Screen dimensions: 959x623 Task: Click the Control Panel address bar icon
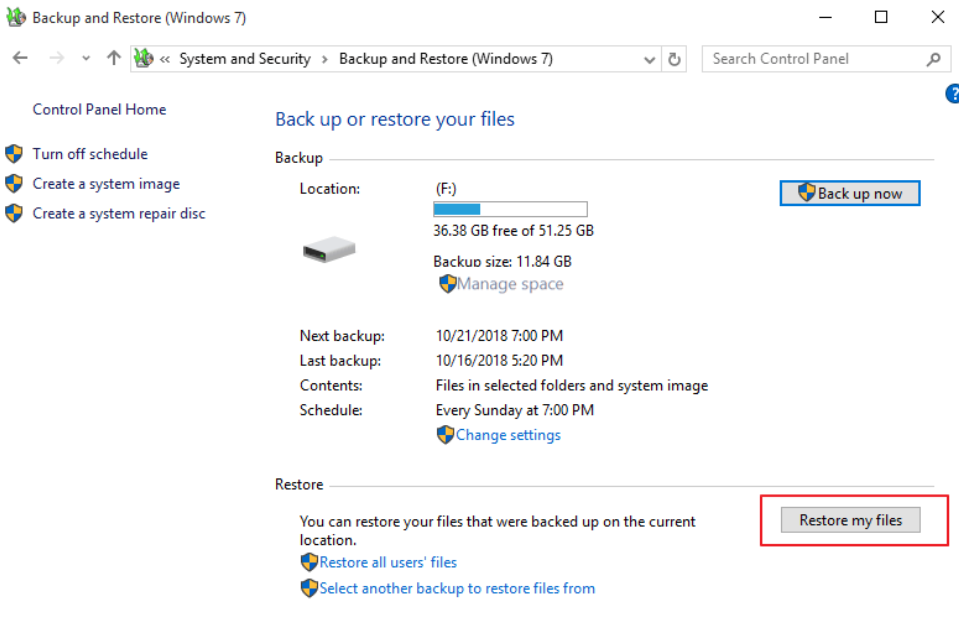[x=144, y=59]
